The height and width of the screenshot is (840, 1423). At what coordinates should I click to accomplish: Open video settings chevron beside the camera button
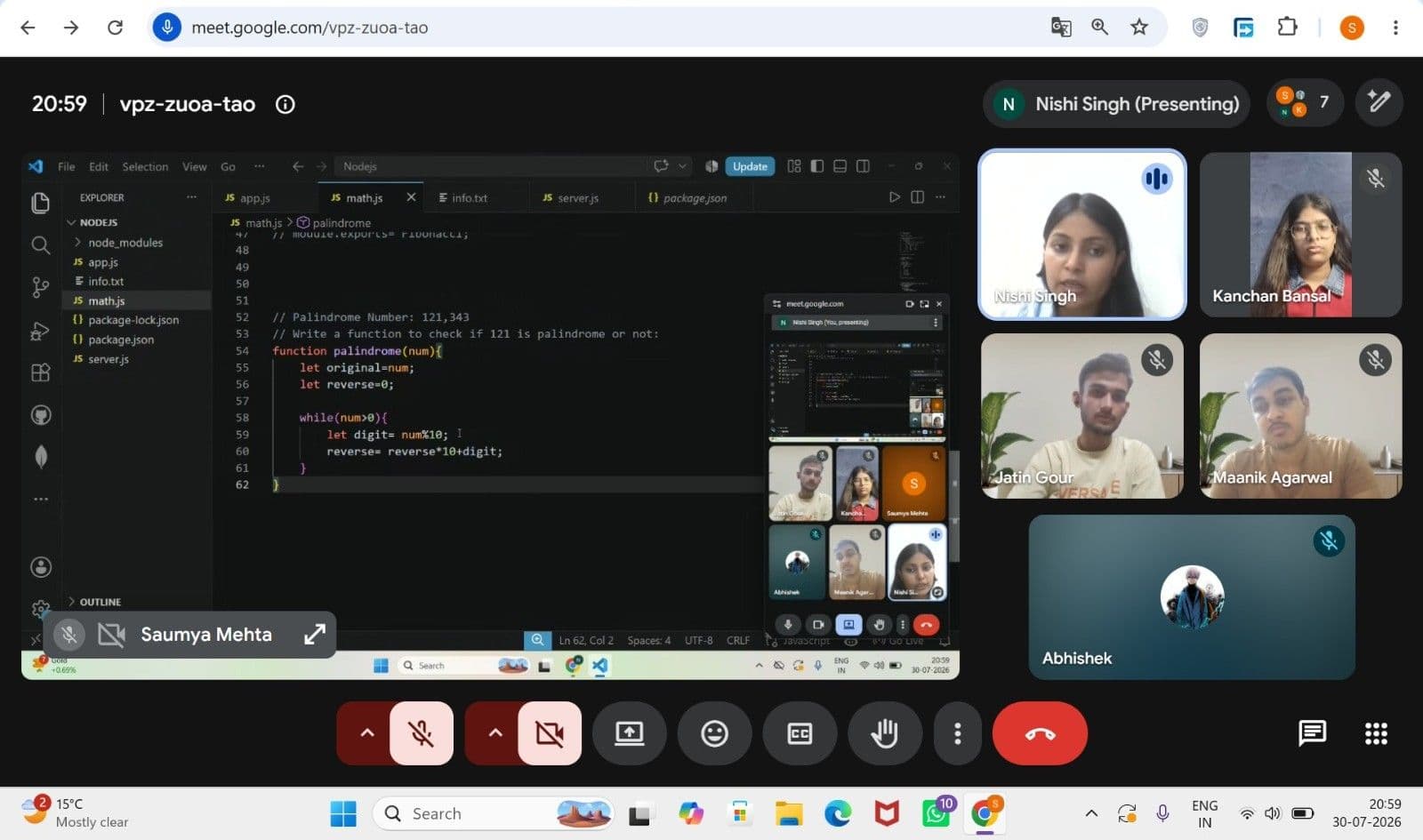tap(494, 733)
